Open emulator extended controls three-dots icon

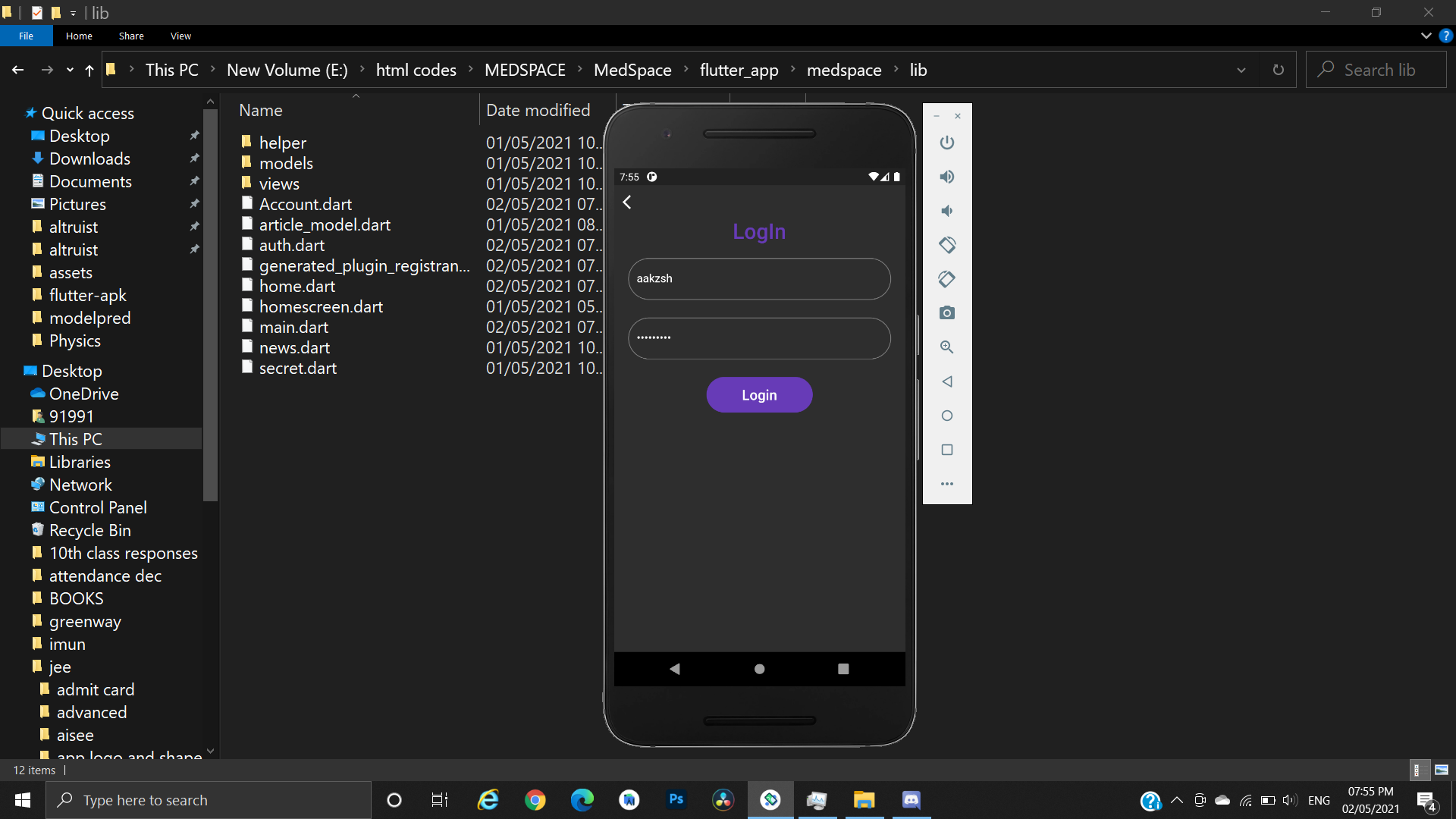(x=946, y=484)
